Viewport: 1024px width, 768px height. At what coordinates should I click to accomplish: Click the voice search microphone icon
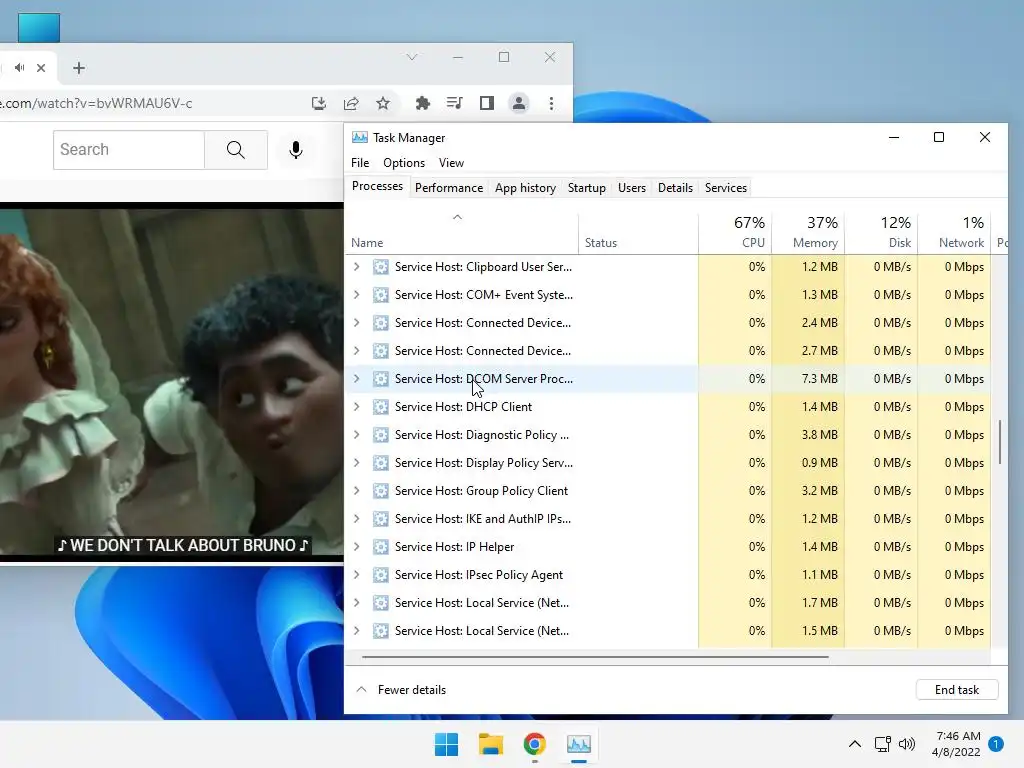tap(296, 150)
